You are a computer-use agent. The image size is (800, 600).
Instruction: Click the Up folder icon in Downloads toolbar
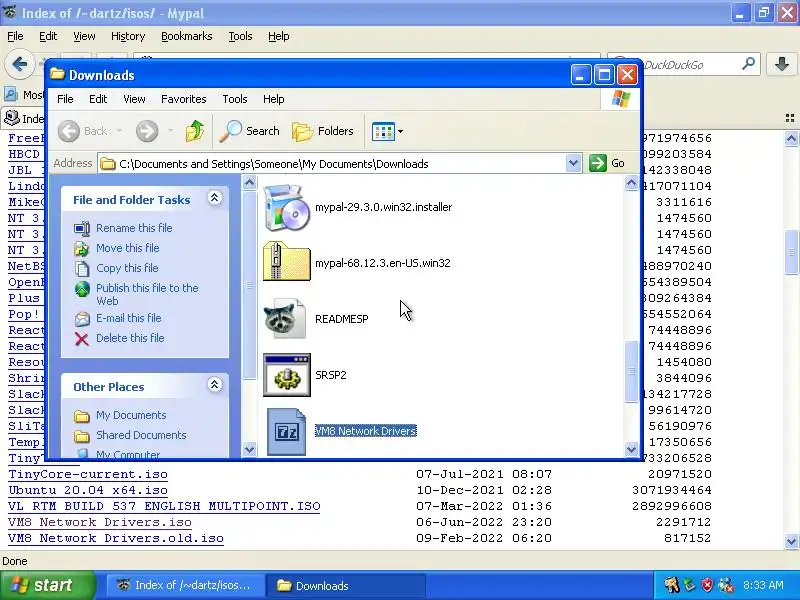(x=195, y=131)
